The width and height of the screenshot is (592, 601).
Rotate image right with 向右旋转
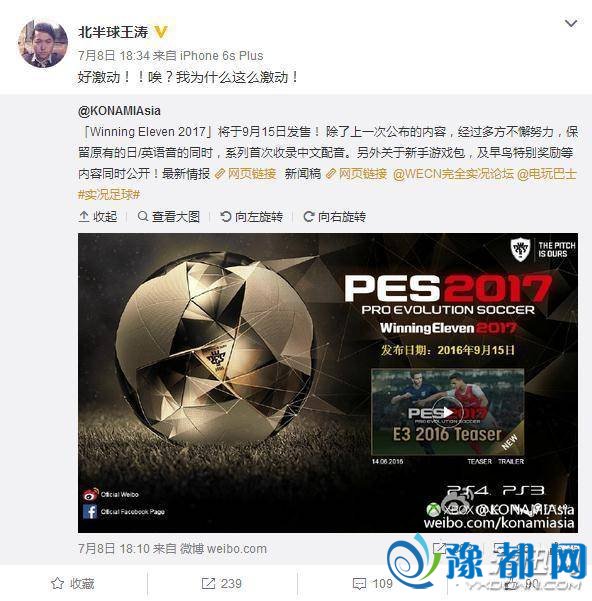(x=335, y=217)
